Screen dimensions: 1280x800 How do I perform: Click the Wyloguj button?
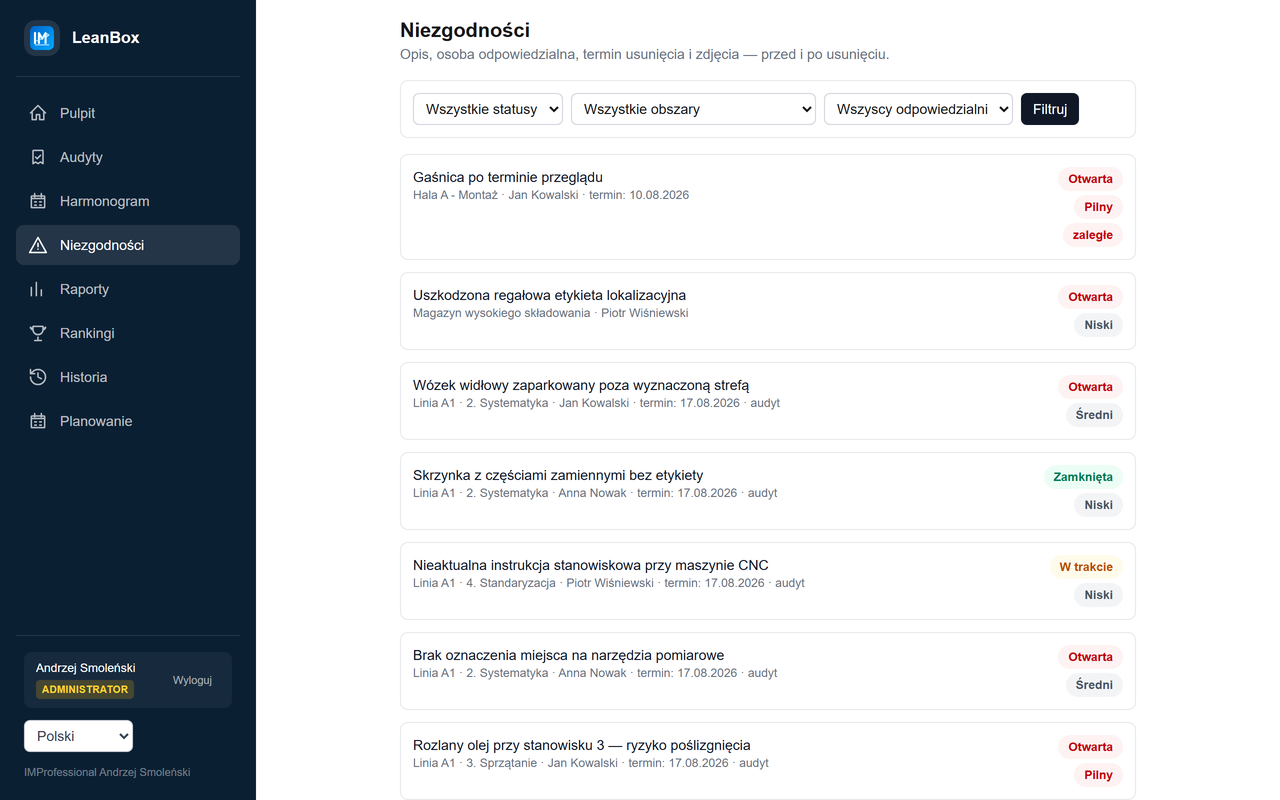pos(192,680)
